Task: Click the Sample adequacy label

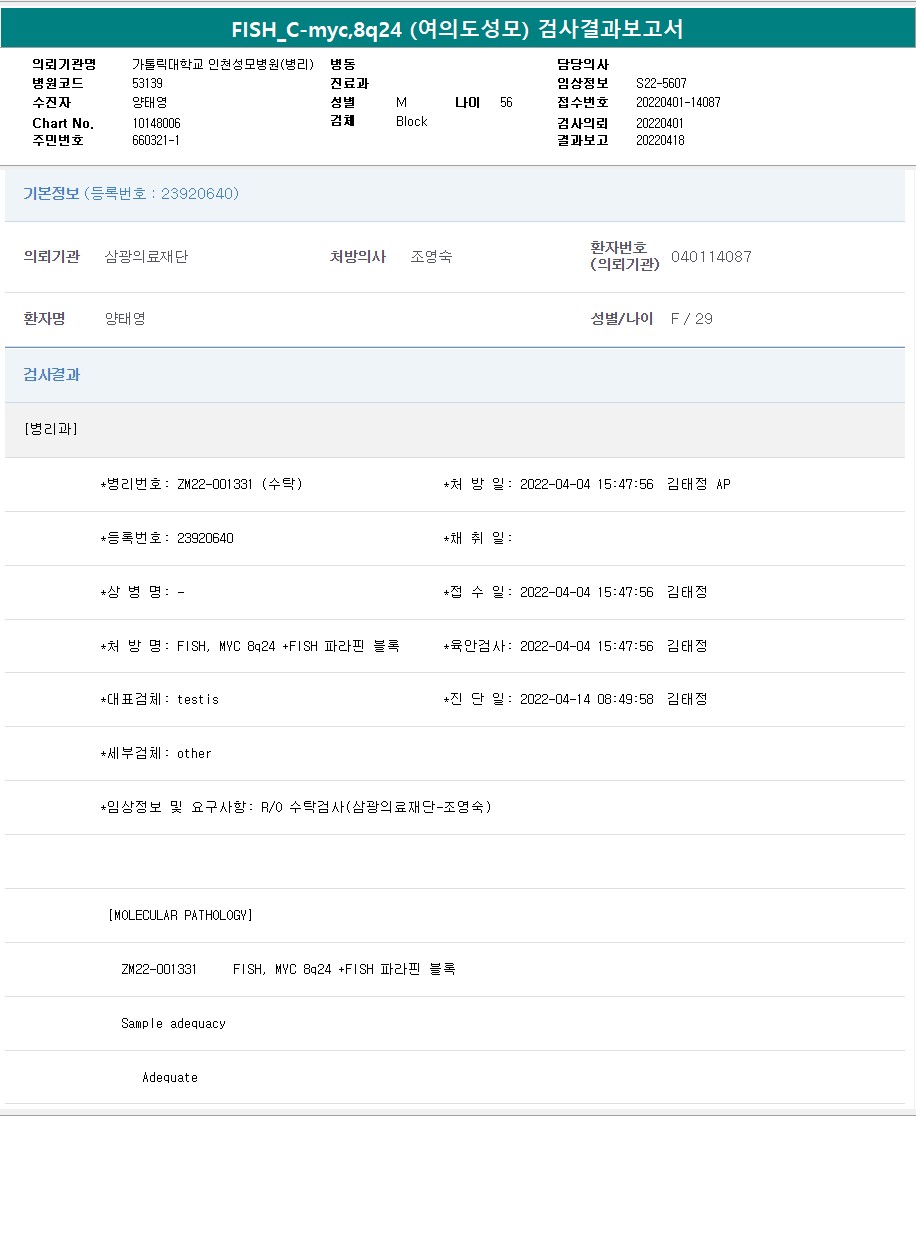Action: (x=173, y=1023)
